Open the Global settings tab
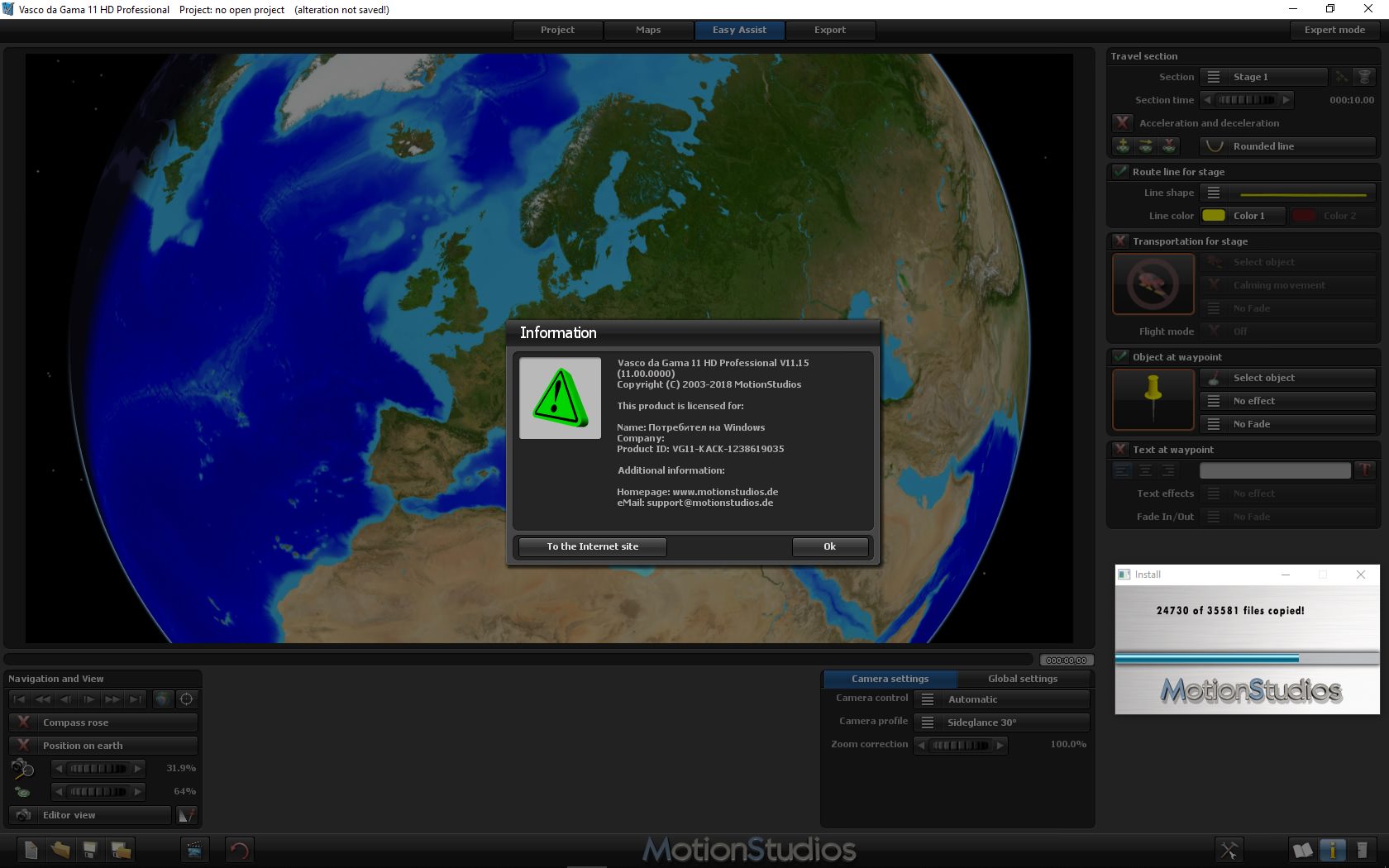This screenshot has width=1389, height=868. (1024, 679)
